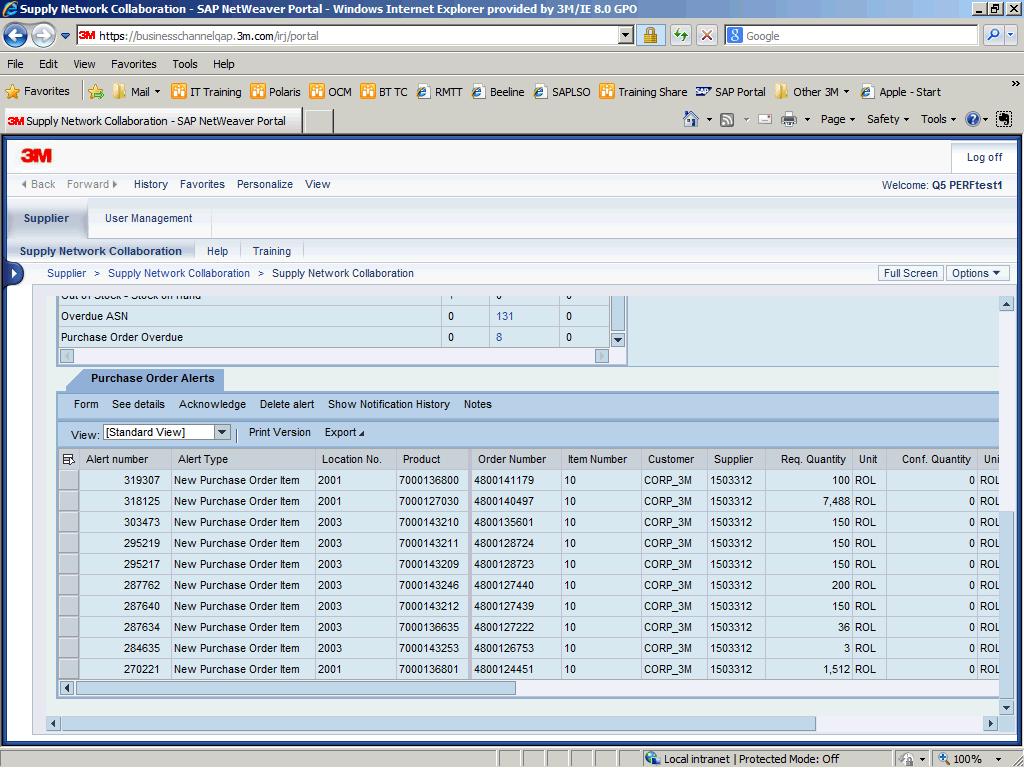Open the Polaris favorite
The height and width of the screenshot is (768, 1024).
point(276,92)
